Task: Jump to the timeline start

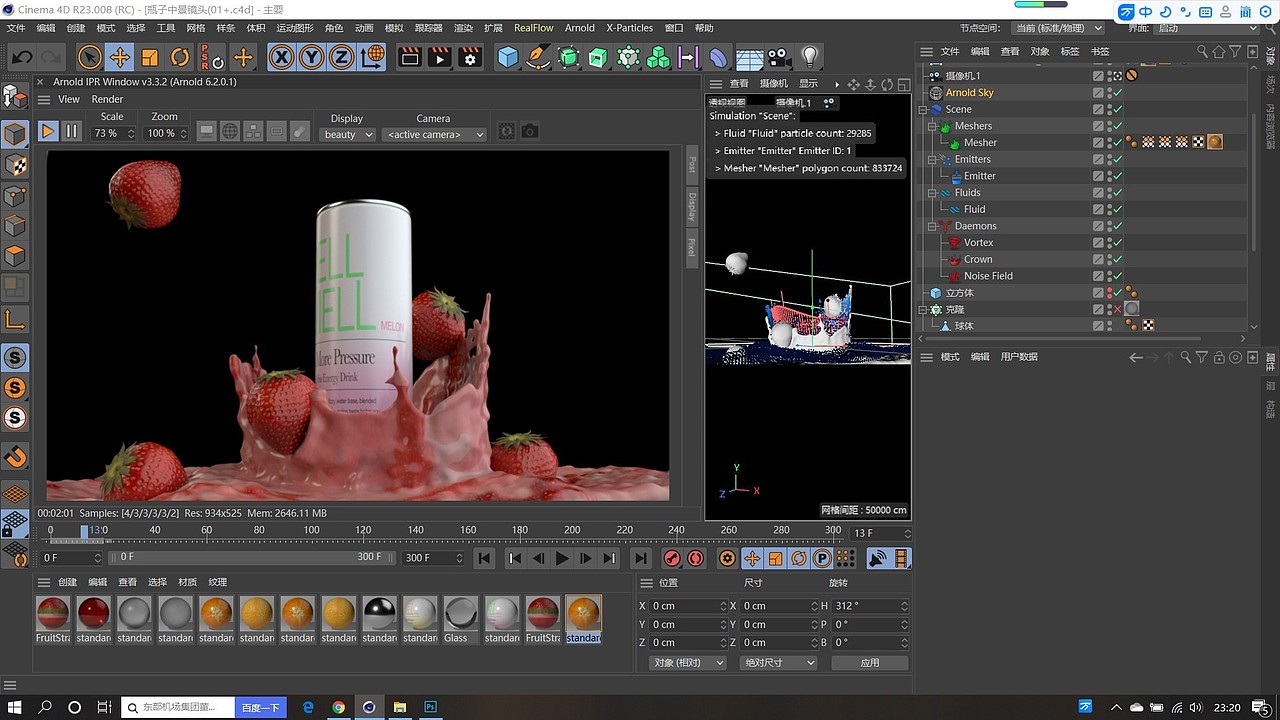Action: click(x=484, y=558)
